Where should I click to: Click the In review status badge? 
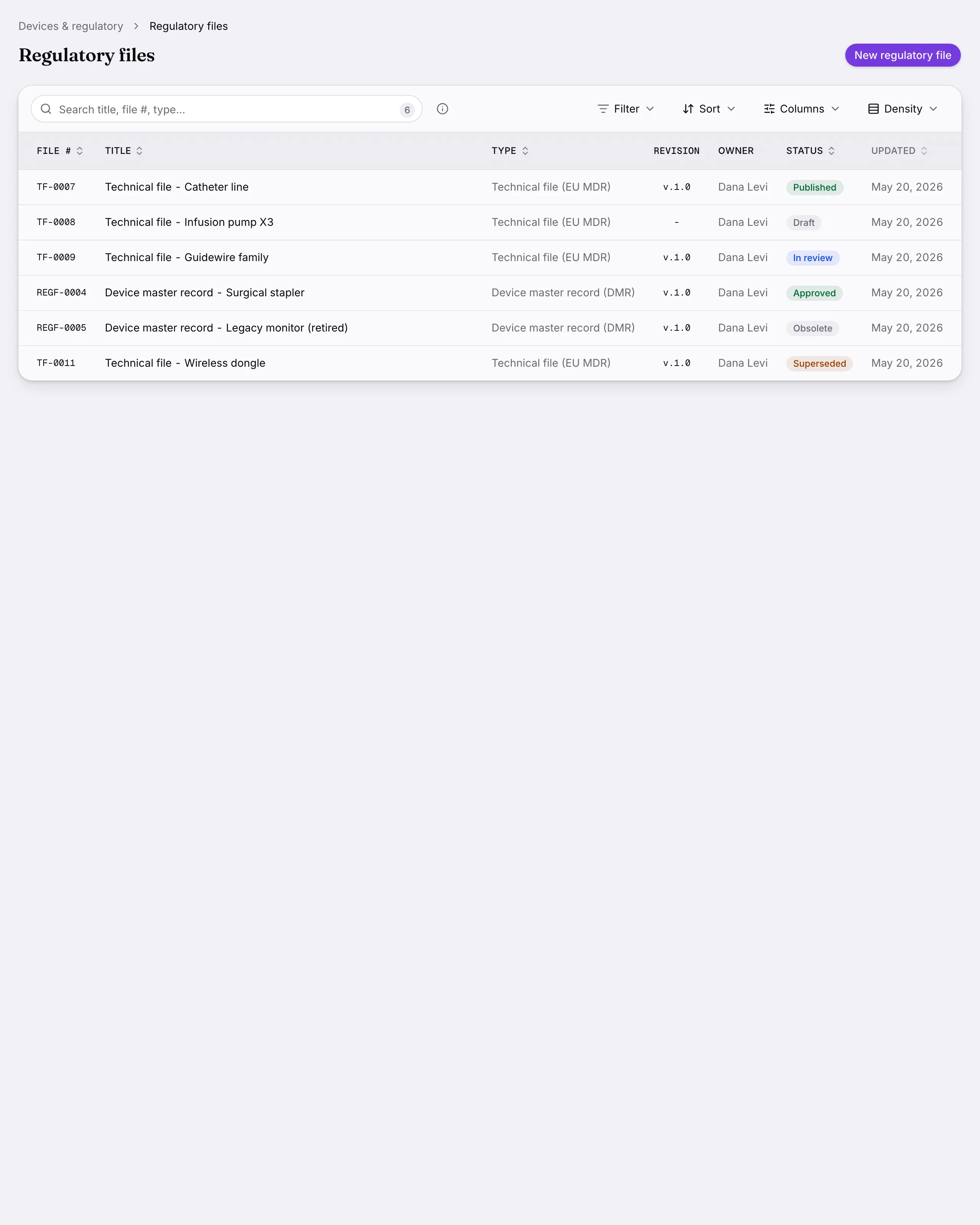[x=812, y=258]
